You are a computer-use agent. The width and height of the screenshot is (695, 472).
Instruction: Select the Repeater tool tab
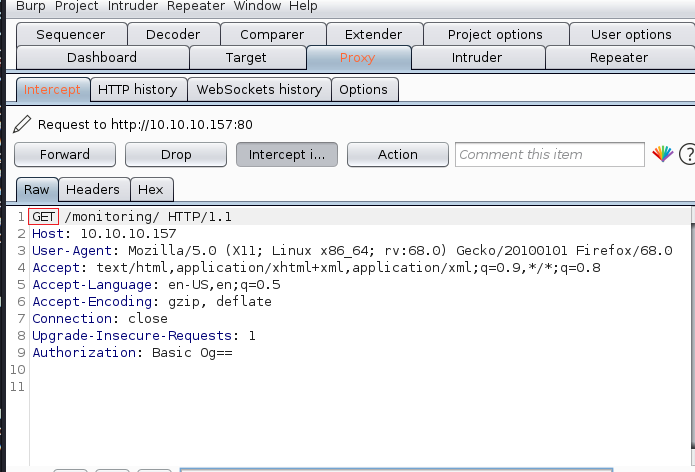619,57
